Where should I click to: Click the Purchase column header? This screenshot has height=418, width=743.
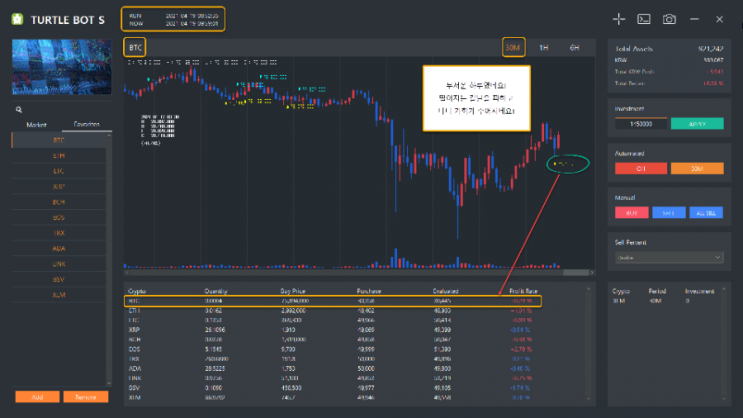point(369,291)
